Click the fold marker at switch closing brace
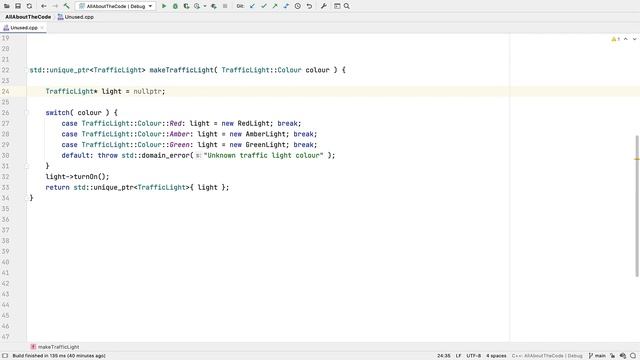This screenshot has height=360, width=640. [27, 166]
